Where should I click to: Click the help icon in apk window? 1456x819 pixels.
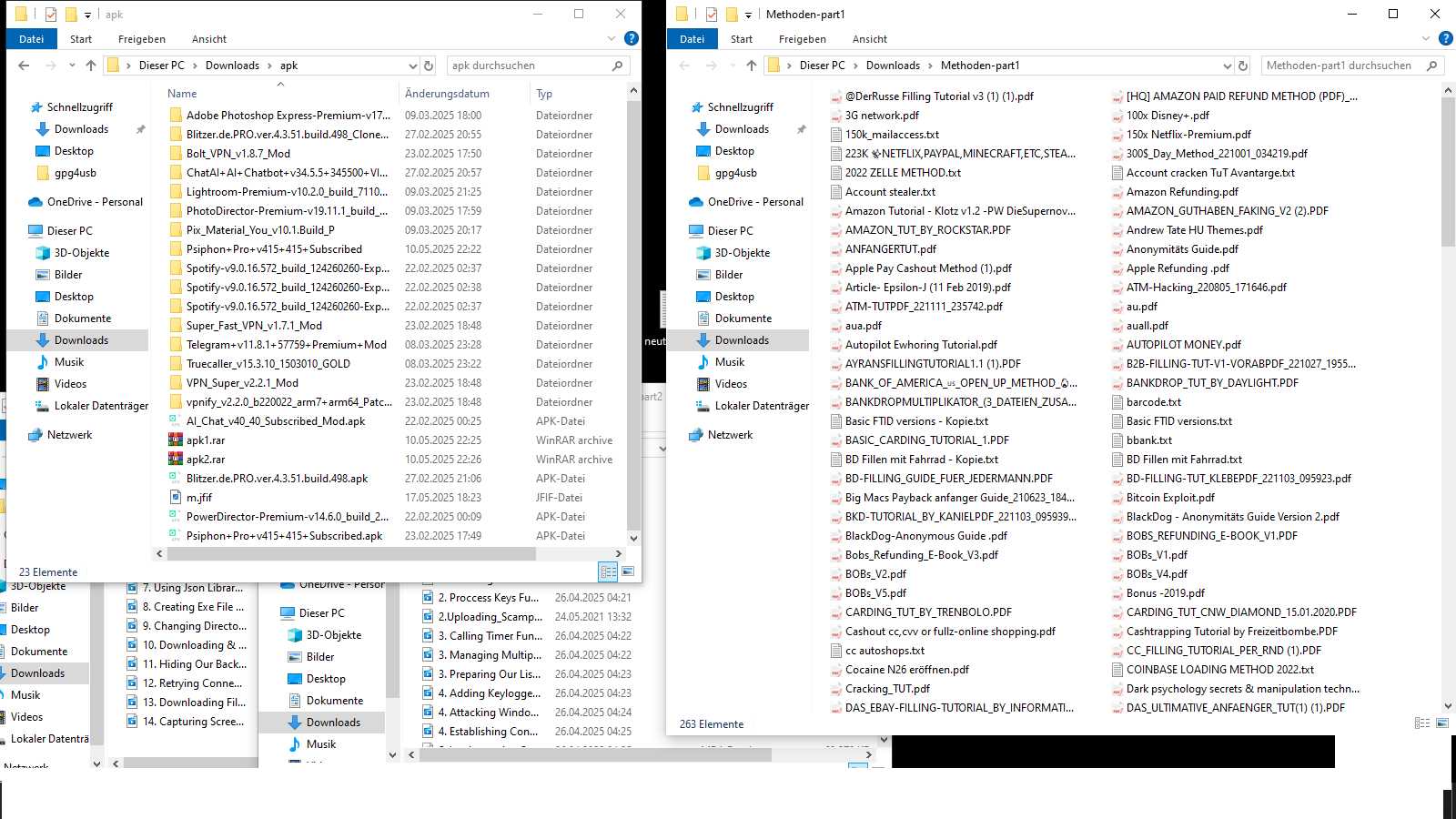632,38
